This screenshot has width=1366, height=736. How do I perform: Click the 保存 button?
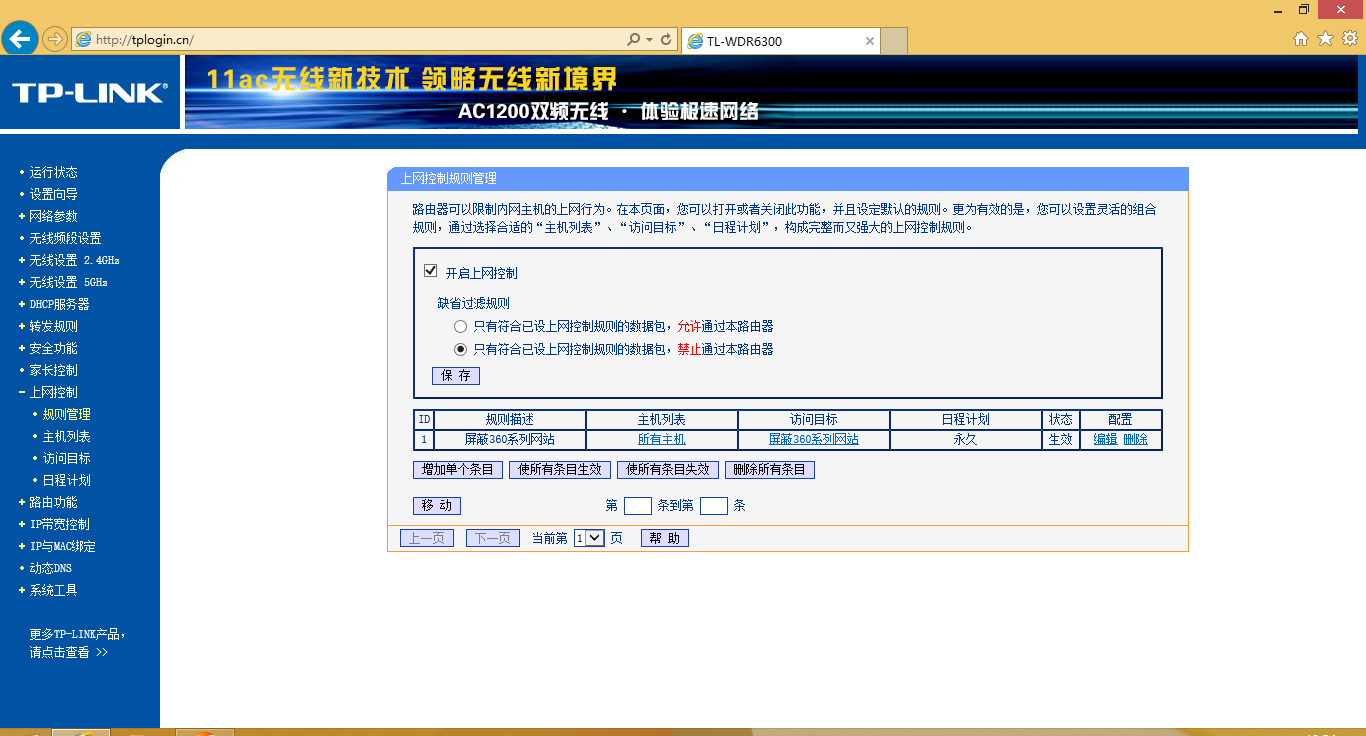pyautogui.click(x=456, y=376)
